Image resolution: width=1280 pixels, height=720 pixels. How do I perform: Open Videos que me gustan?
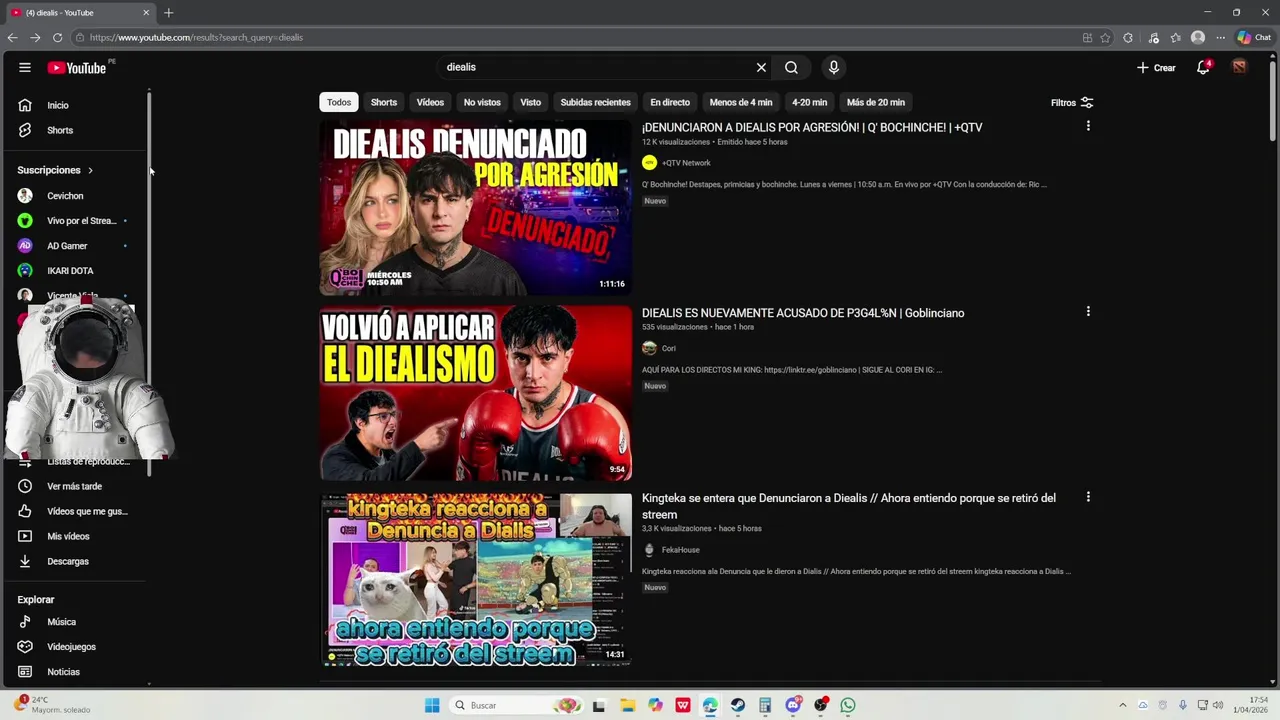point(75,511)
